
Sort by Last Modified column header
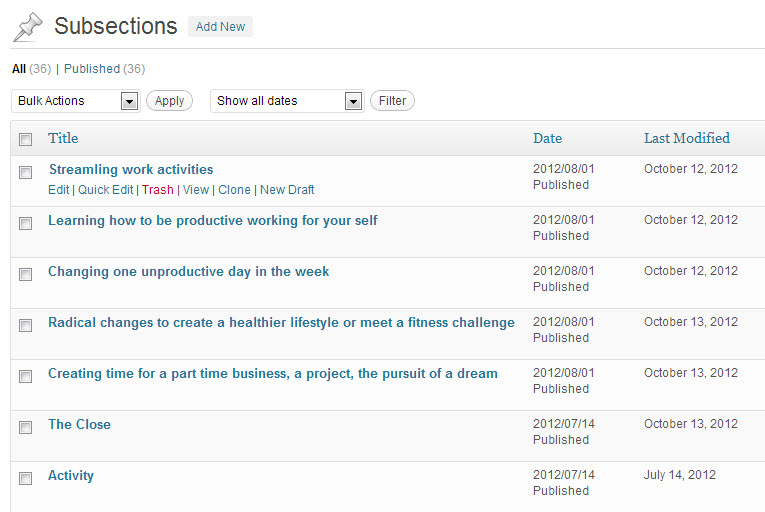686,138
